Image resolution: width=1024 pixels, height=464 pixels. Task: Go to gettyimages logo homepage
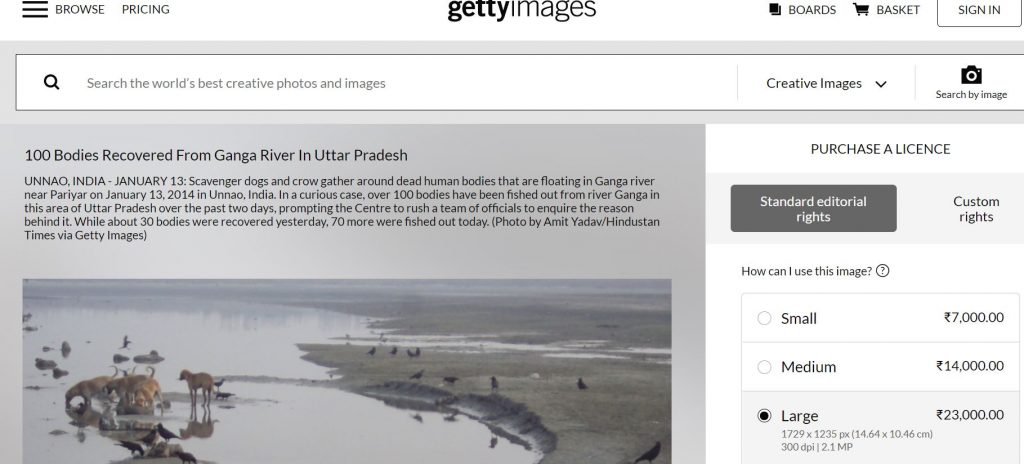[521, 10]
